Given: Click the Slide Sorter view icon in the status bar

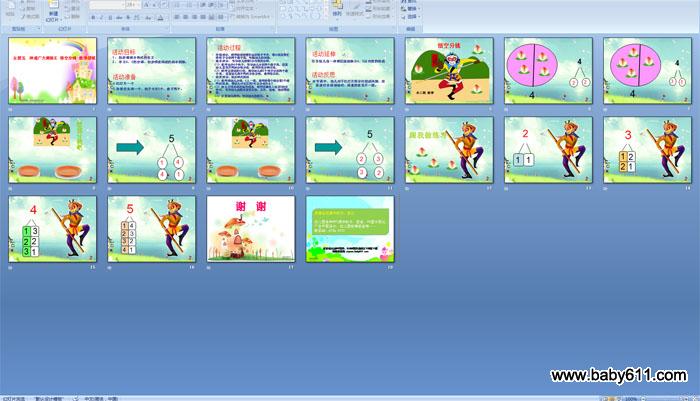Looking at the screenshot, I should (612, 399).
